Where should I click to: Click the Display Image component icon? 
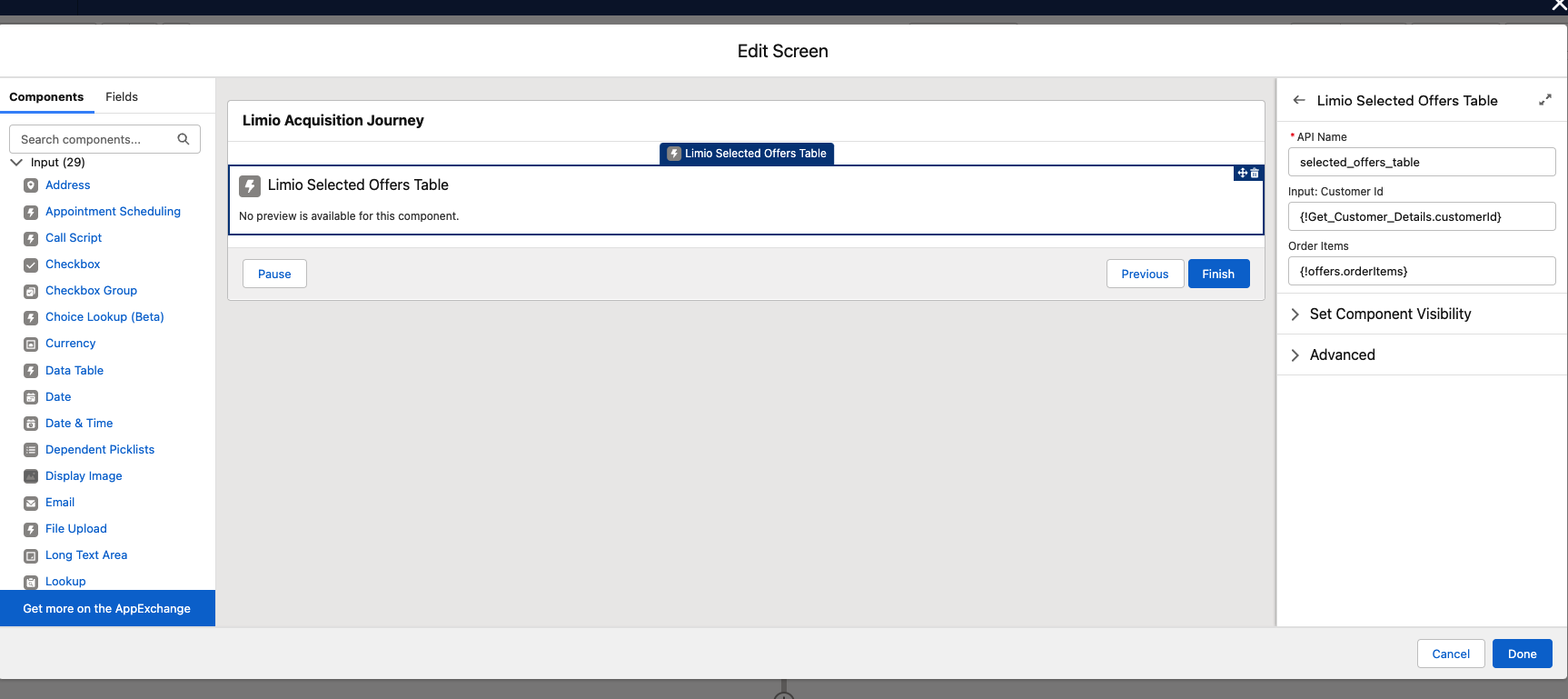(31, 476)
